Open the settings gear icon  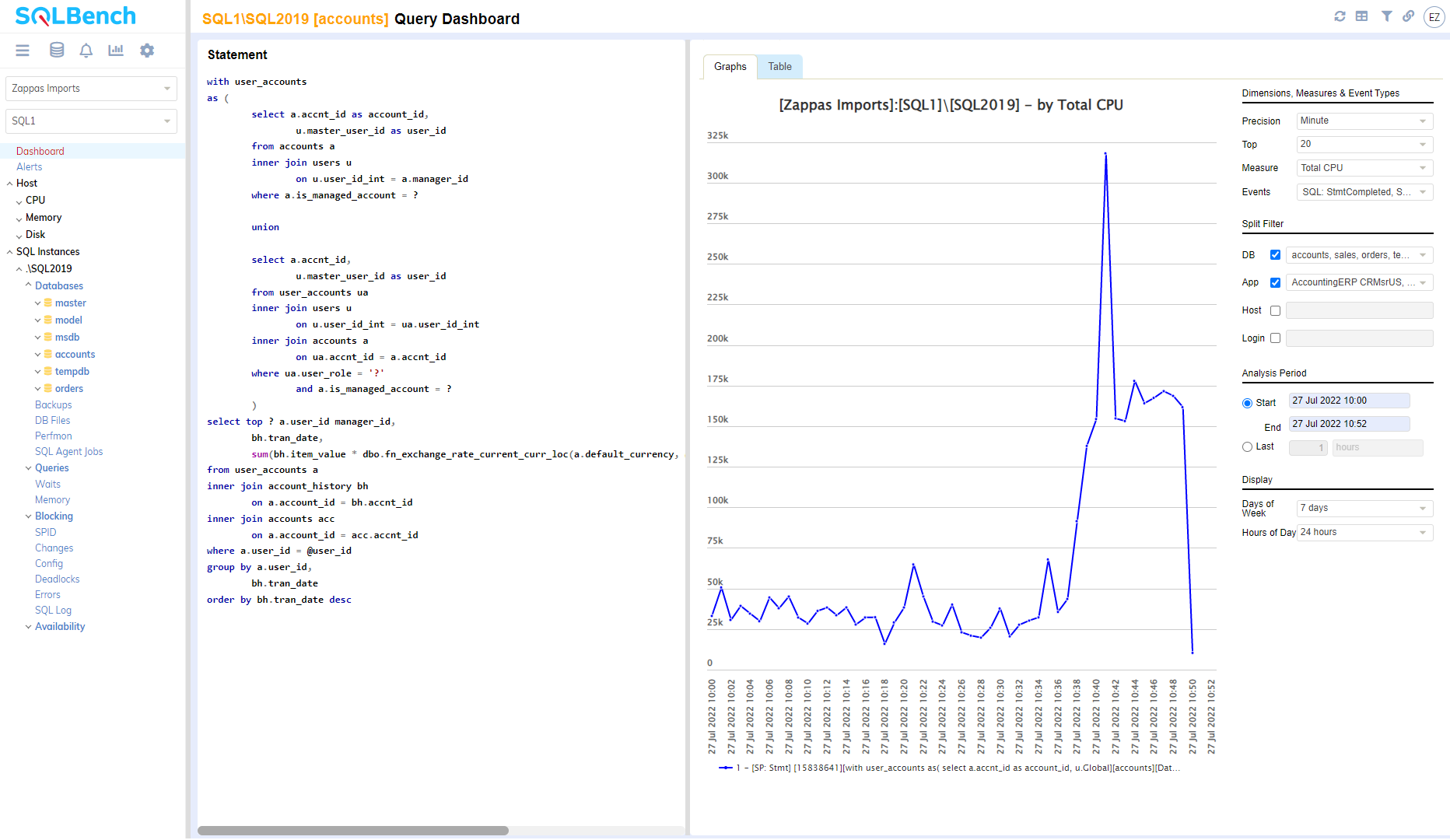coord(147,51)
